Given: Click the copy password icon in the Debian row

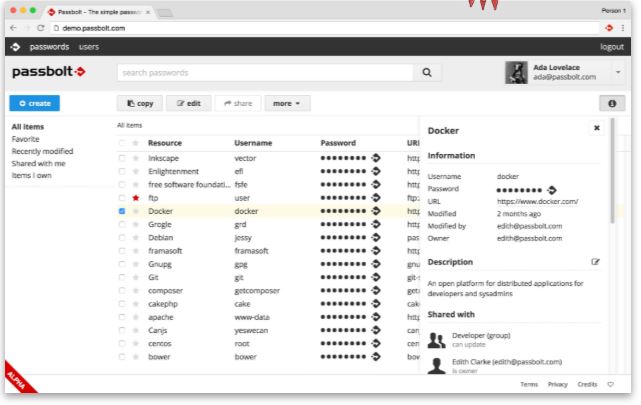Looking at the screenshot, I should (x=376, y=237).
